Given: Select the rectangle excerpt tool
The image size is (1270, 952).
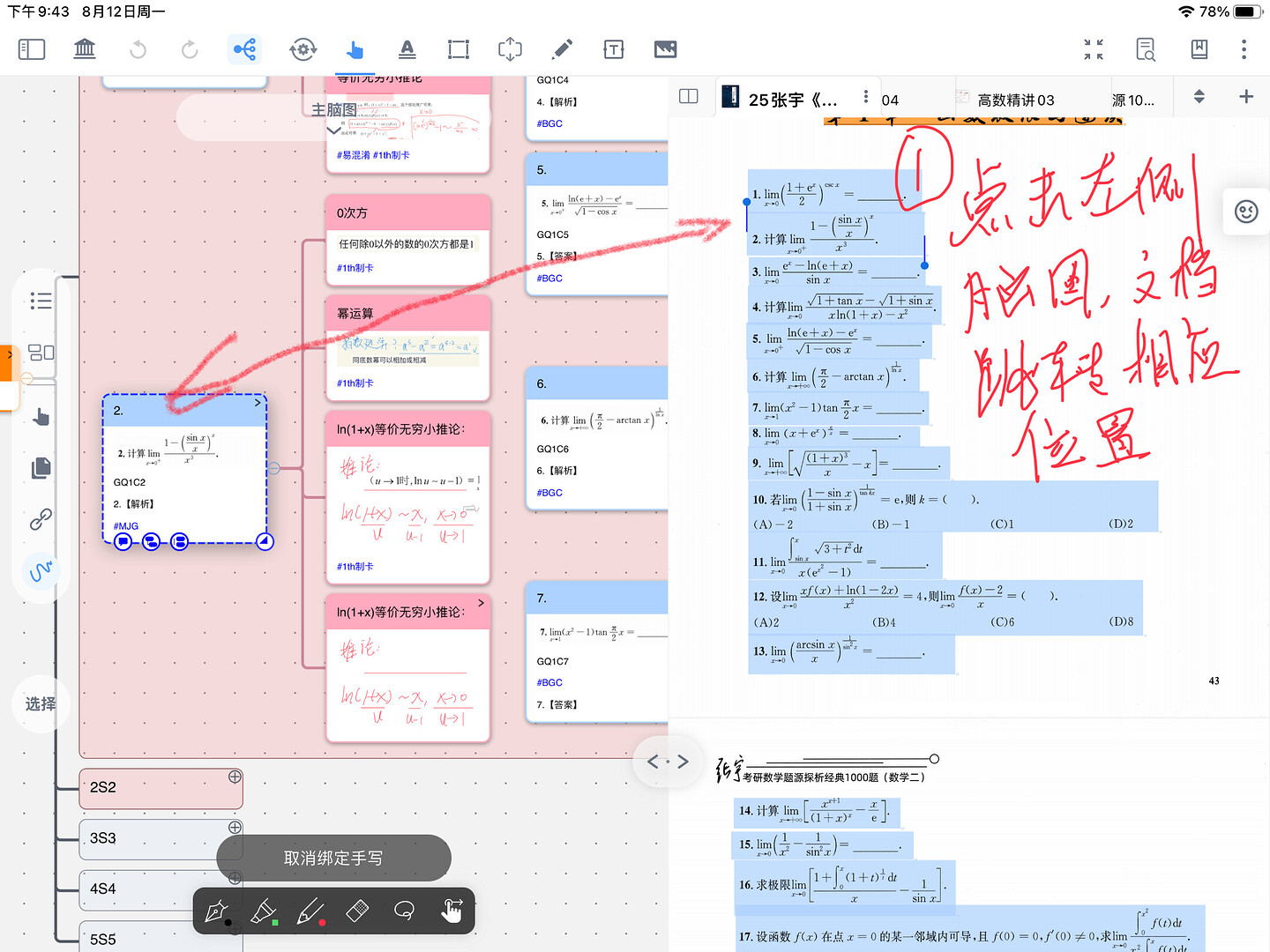Looking at the screenshot, I should pos(459,49).
